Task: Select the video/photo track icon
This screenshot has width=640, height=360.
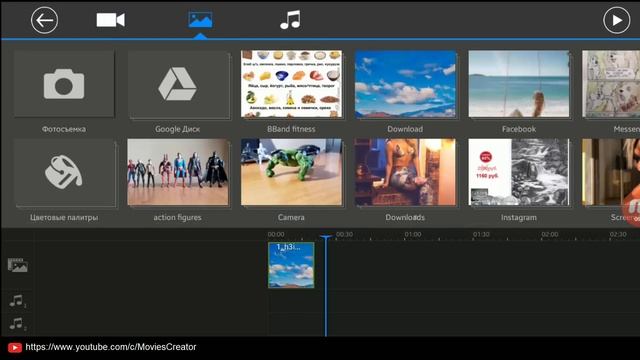Action: tap(18, 265)
